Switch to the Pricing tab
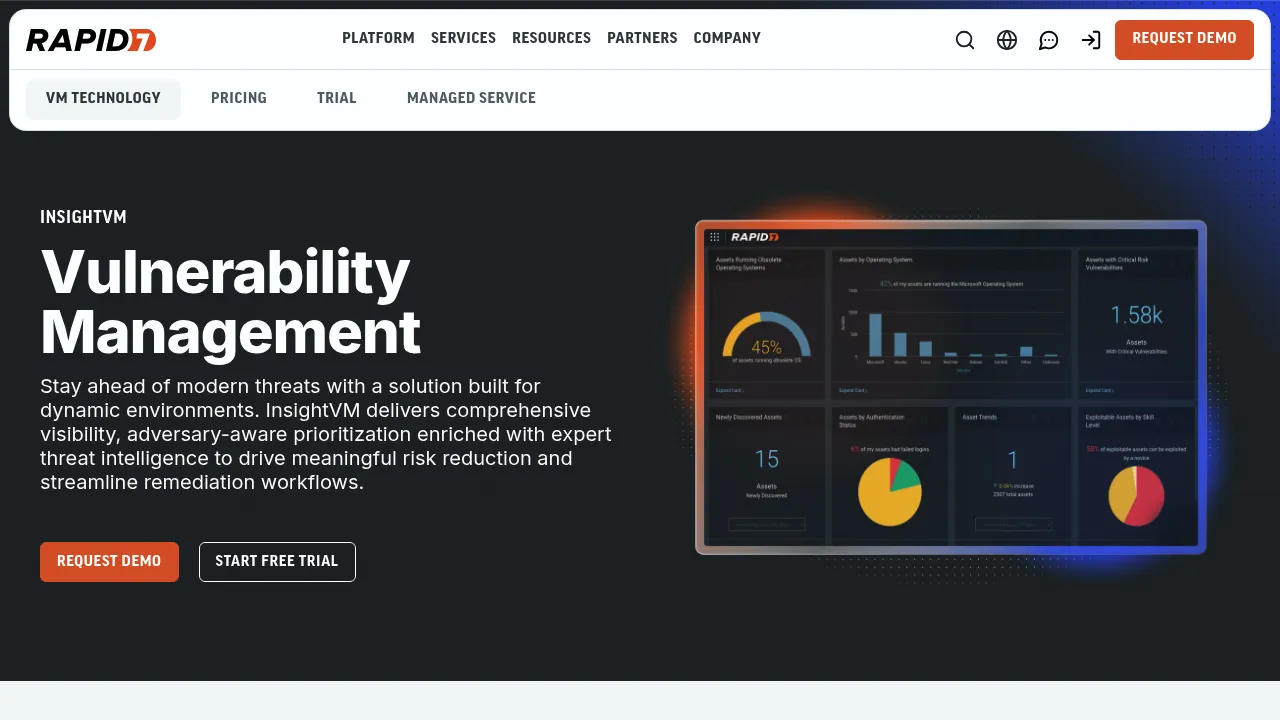Screen dimensions: 1280x720 239,99
